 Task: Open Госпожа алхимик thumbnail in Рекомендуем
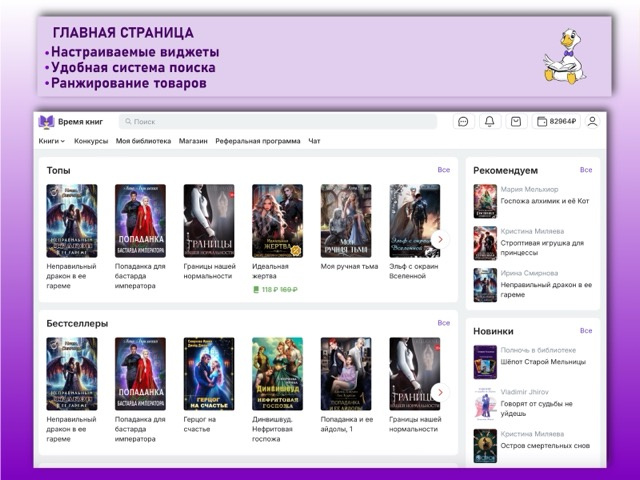(485, 201)
